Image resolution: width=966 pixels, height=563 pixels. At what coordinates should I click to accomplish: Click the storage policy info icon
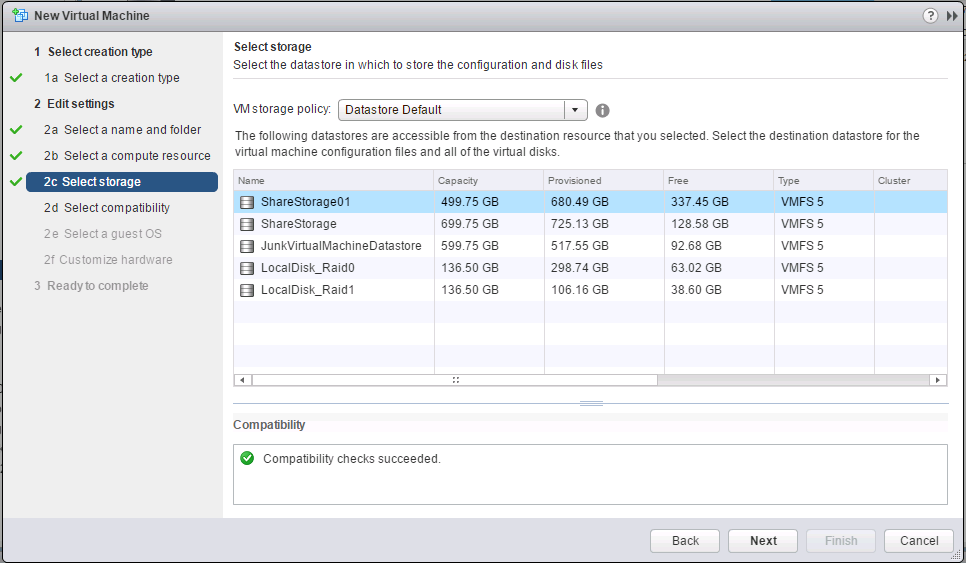602,110
